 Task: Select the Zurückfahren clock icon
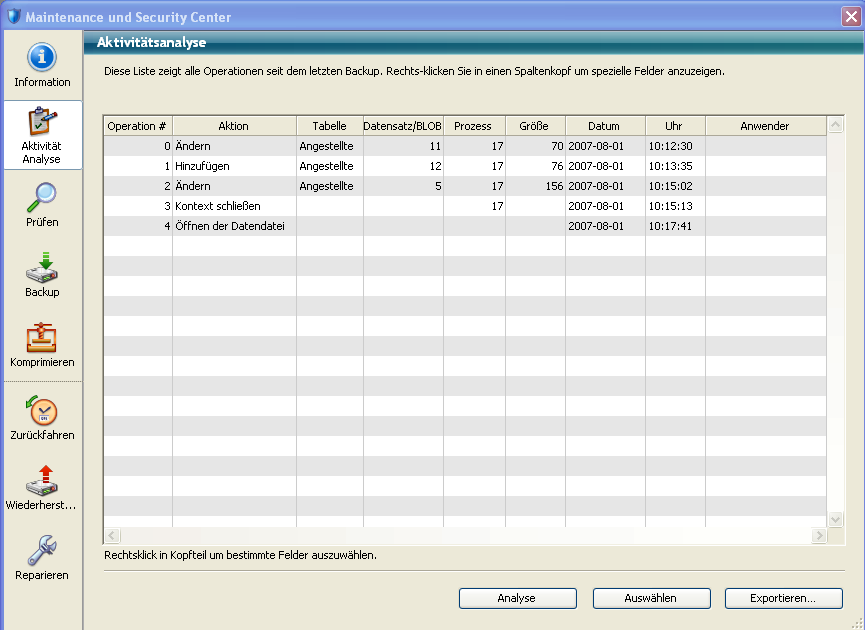42,410
